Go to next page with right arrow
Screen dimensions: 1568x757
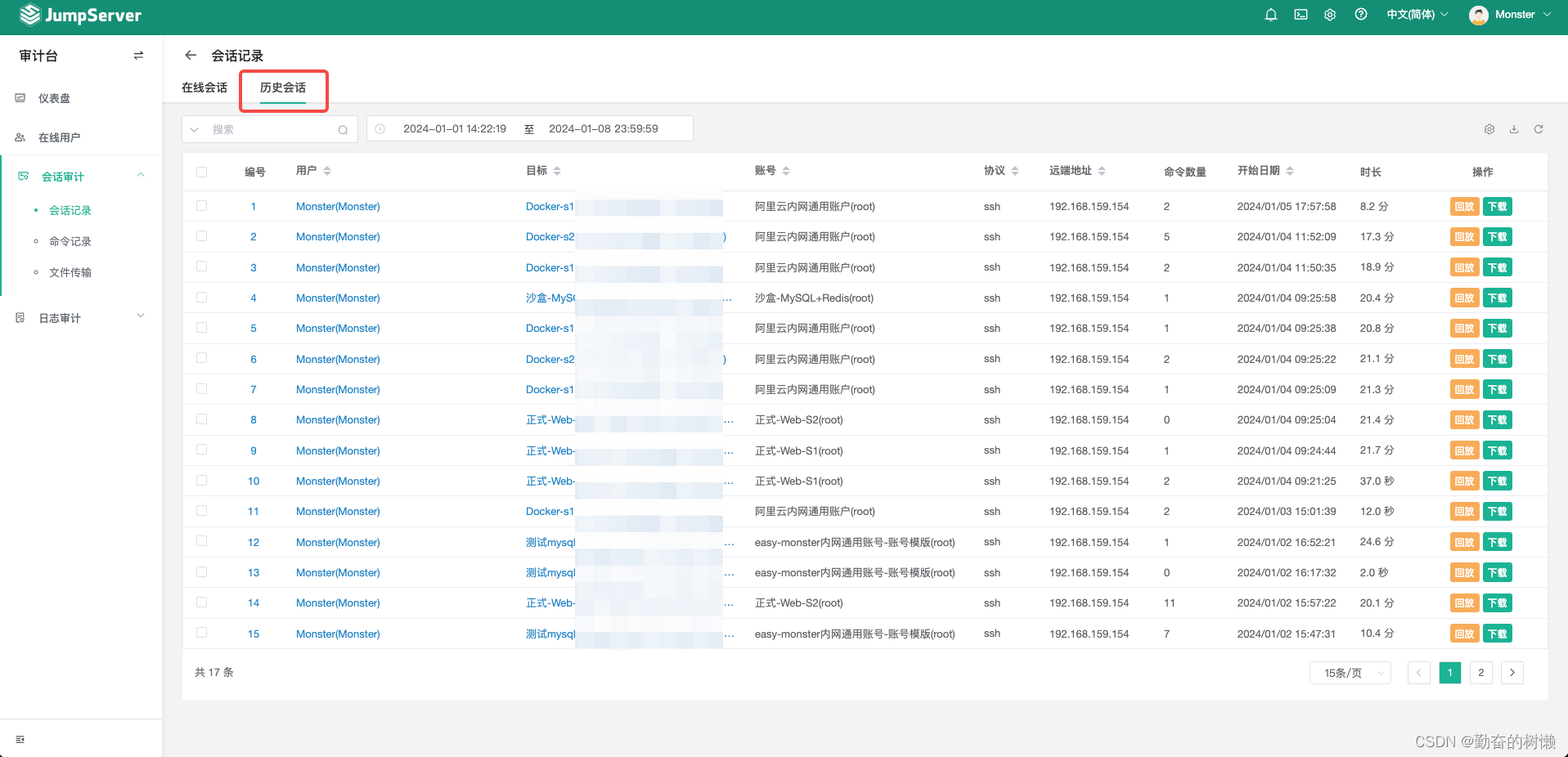click(x=1512, y=673)
